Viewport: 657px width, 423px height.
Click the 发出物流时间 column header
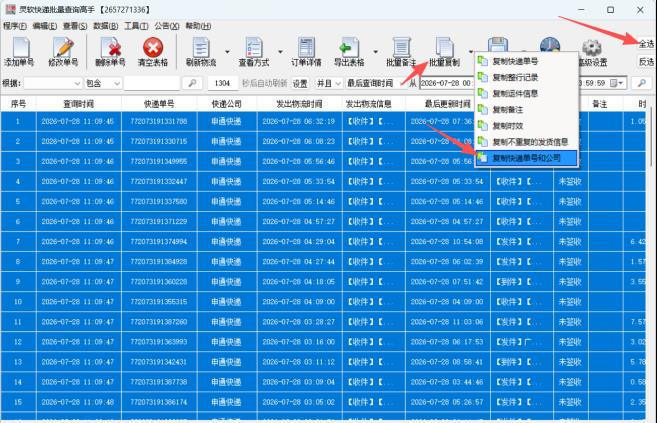coord(299,104)
